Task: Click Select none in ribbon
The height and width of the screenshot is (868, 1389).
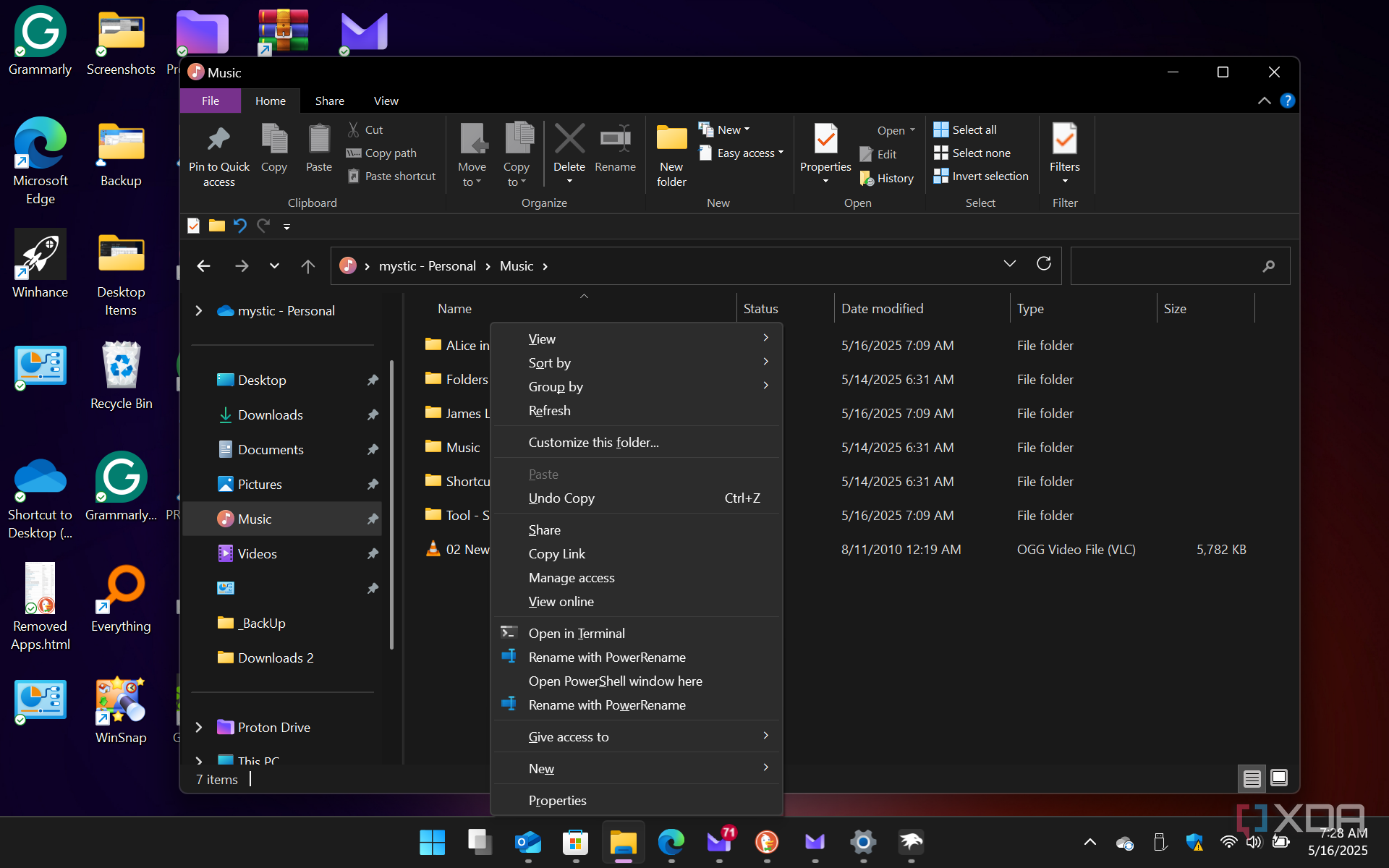Action: point(972,153)
